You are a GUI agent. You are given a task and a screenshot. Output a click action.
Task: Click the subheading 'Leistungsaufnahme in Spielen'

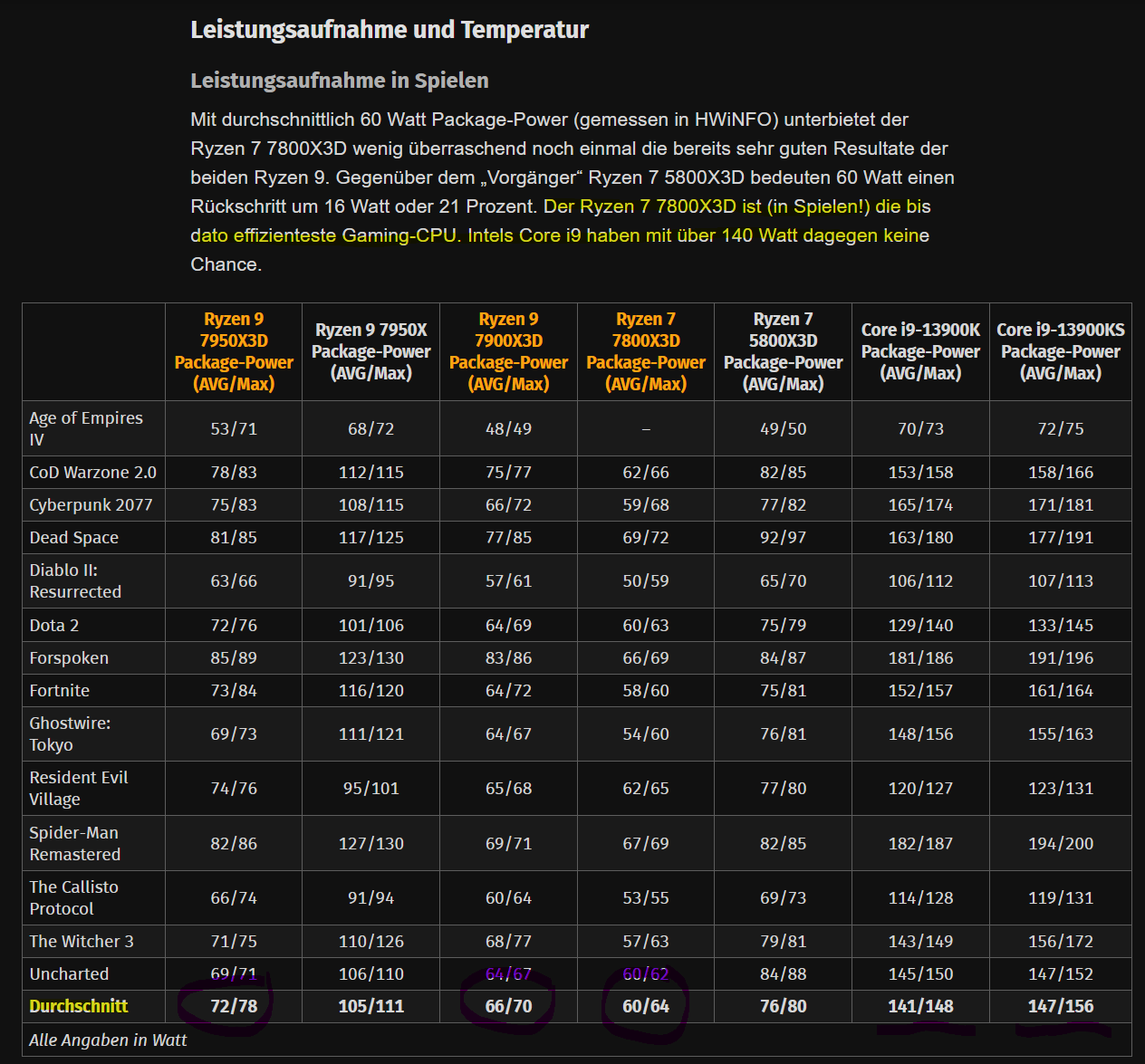point(340,81)
